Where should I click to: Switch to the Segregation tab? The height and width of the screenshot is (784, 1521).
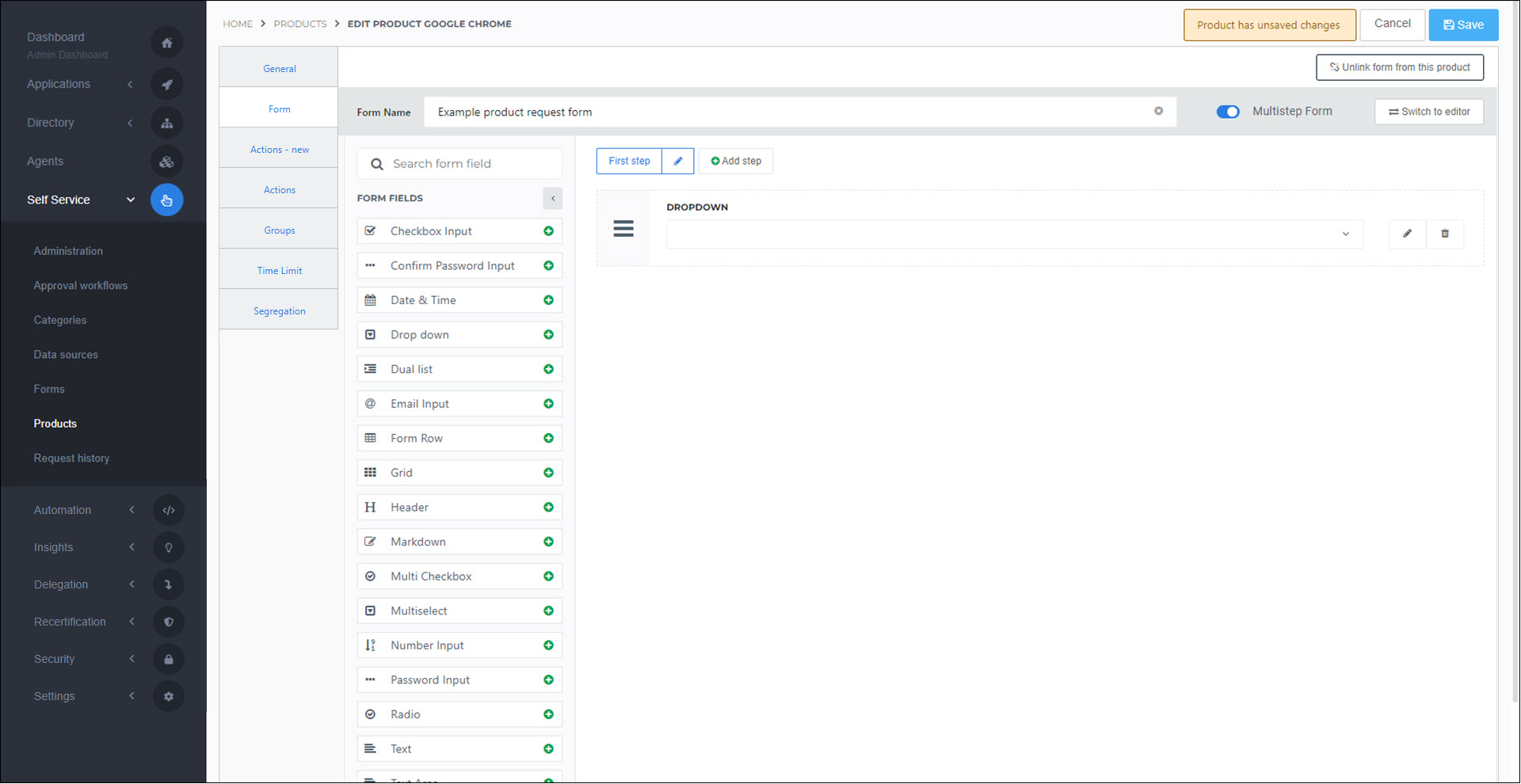click(x=279, y=310)
